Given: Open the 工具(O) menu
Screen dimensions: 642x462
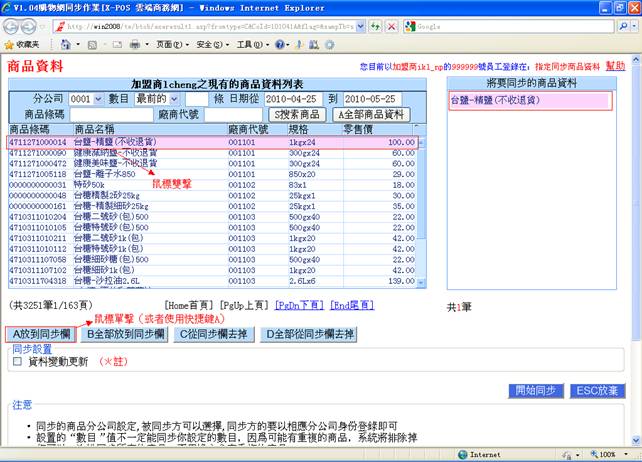Looking at the screenshot, I should 248,45.
